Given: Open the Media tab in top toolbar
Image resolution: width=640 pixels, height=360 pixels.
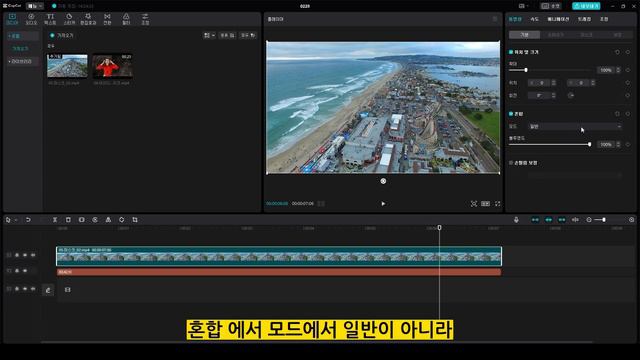Looking at the screenshot, I should (x=12, y=19).
